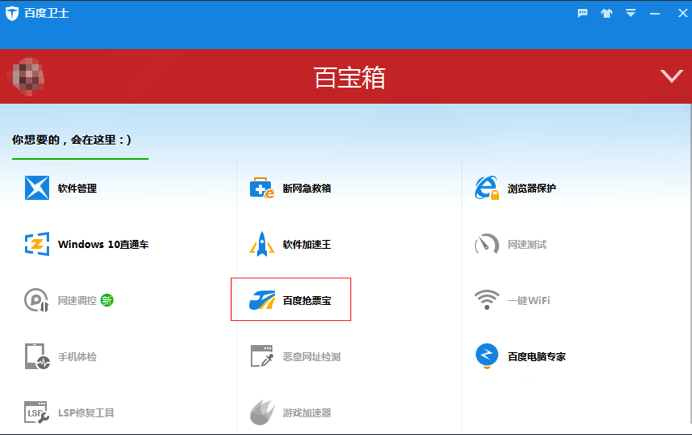692x435 pixels.
Task: Minimize the 百度卫士 window
Action: click(655, 14)
